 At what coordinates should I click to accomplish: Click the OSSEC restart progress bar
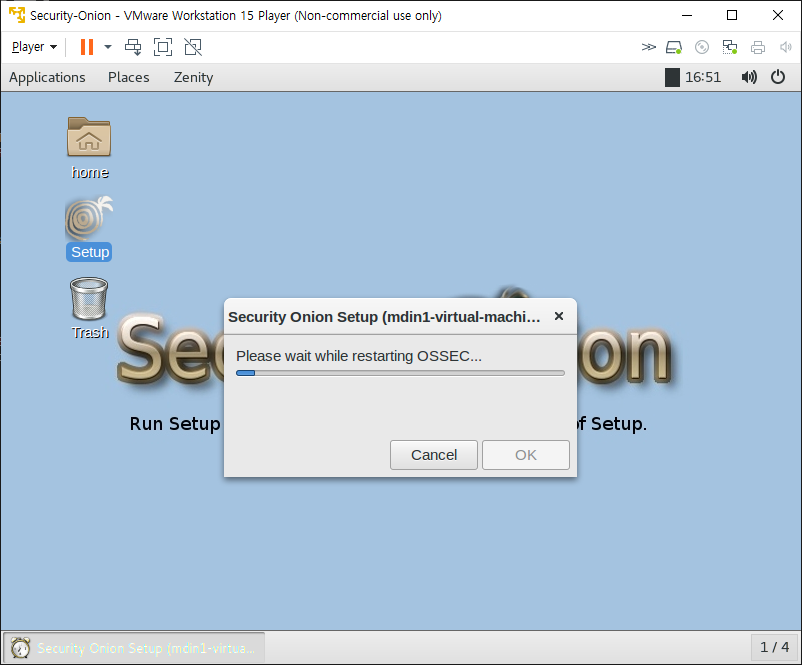tap(400, 373)
